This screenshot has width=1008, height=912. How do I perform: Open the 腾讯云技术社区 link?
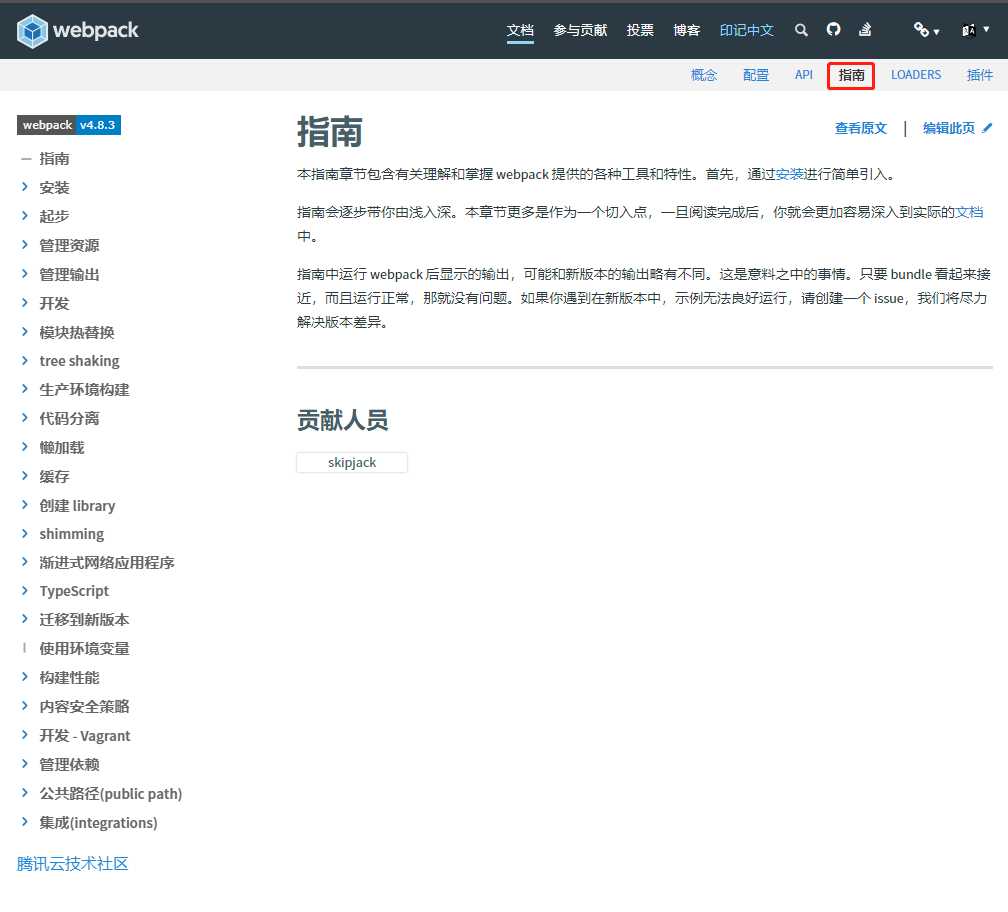click(73, 863)
